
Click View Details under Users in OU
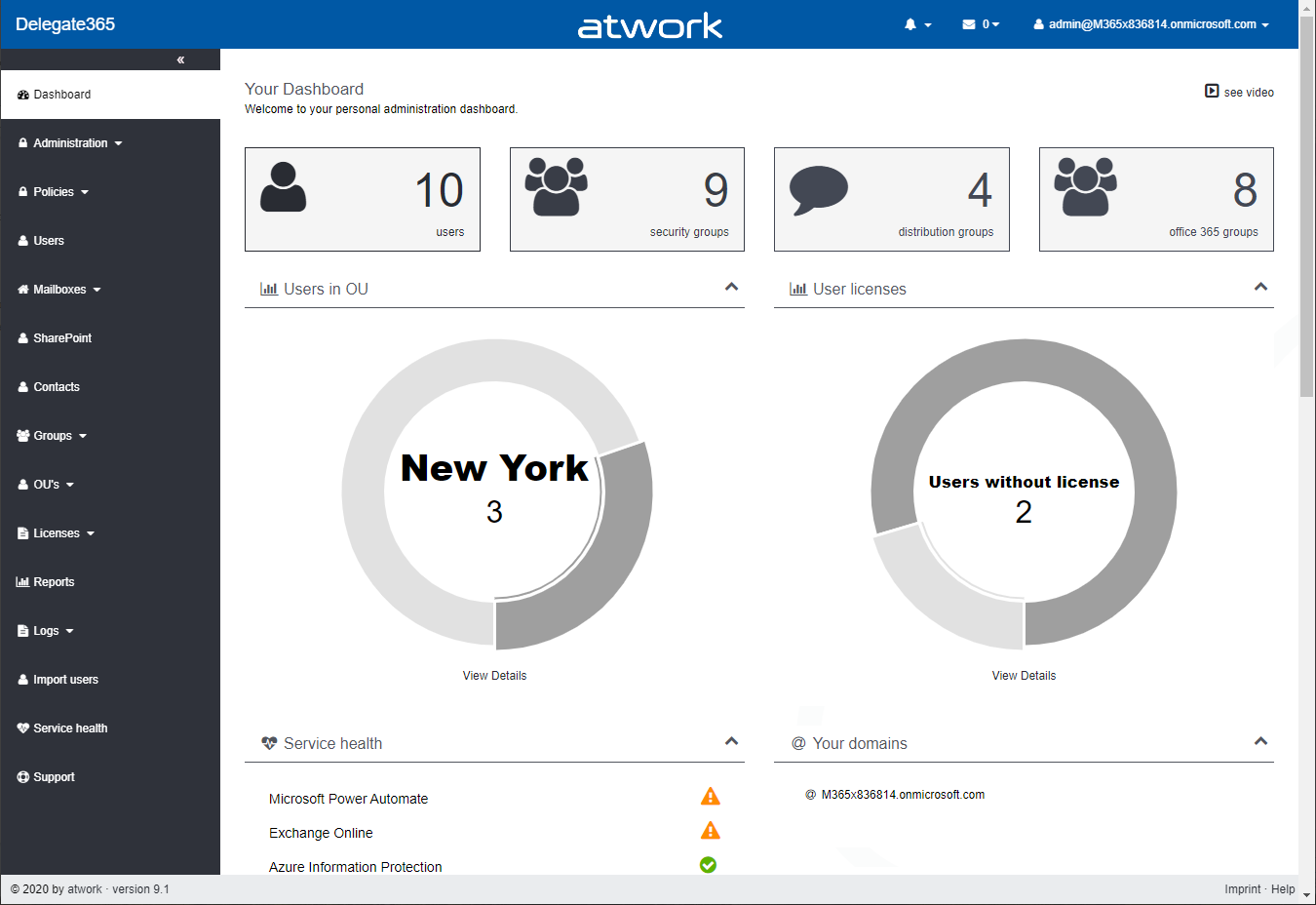click(x=494, y=676)
